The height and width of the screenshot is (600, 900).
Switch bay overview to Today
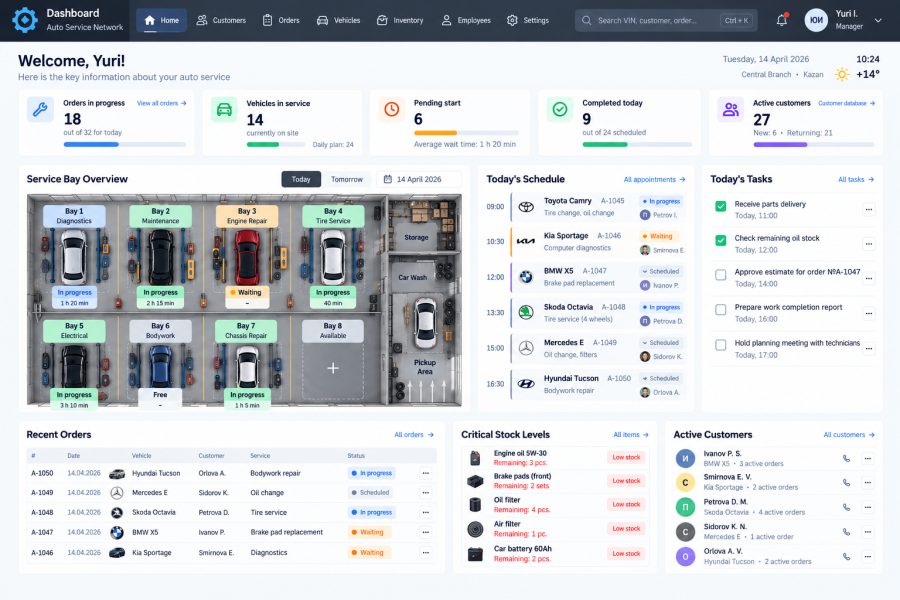[x=301, y=179]
